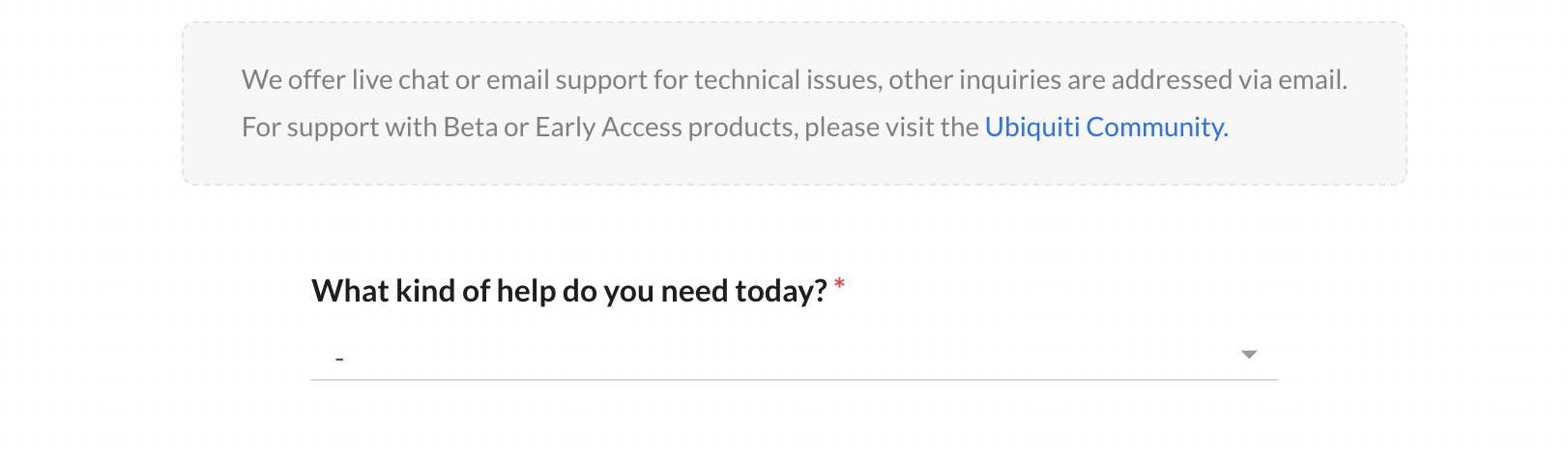This screenshot has width=1568, height=462.
Task: Click the "For support with Beta" sentence
Action: (609, 128)
